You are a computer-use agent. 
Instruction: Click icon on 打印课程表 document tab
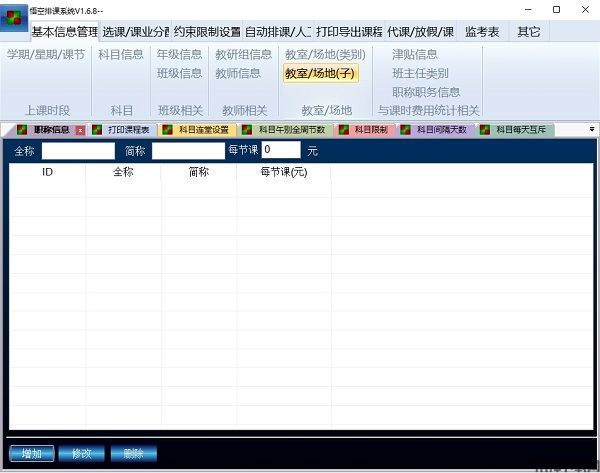coord(97,130)
